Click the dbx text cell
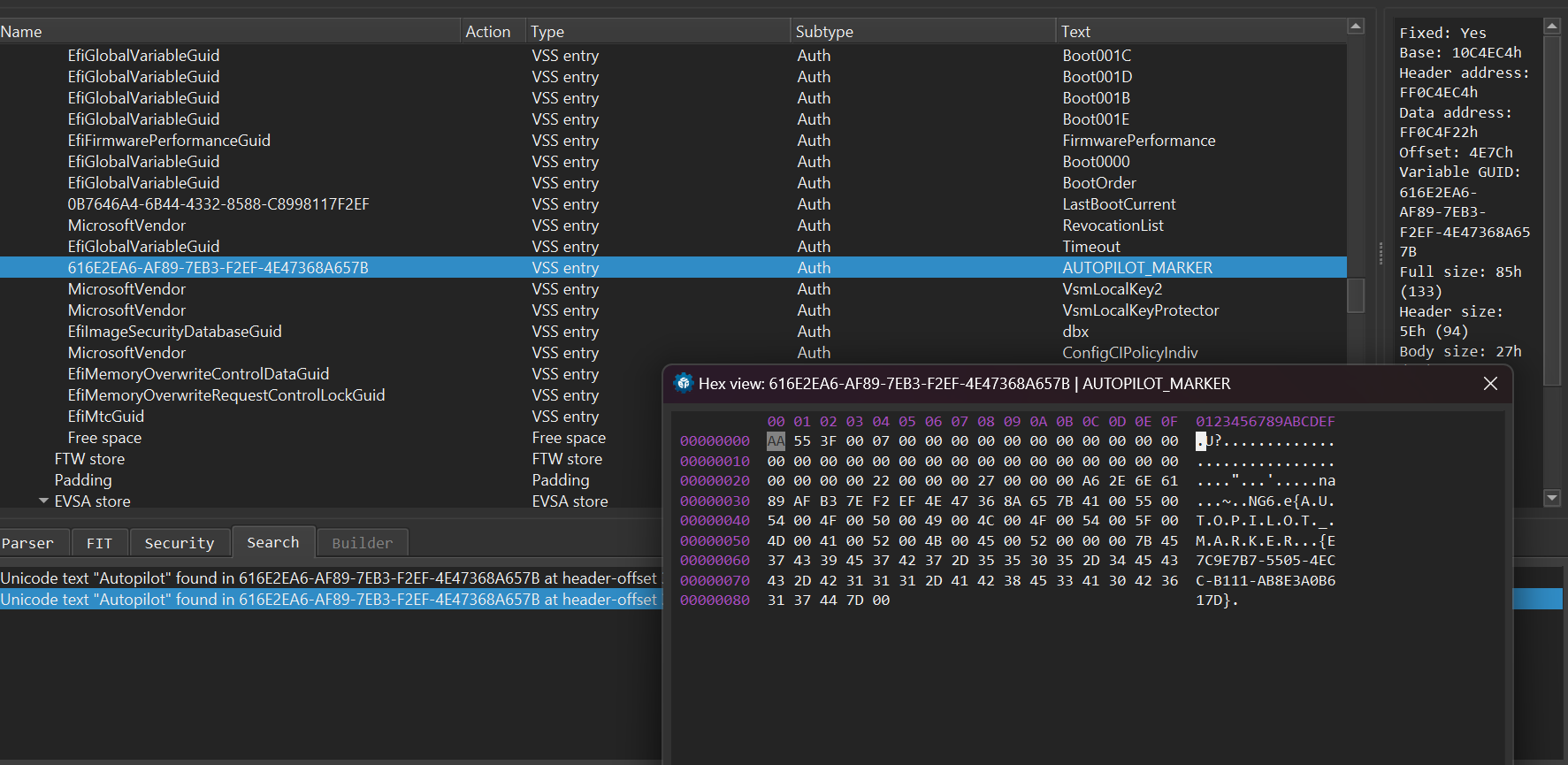1568x765 pixels. [x=1075, y=331]
